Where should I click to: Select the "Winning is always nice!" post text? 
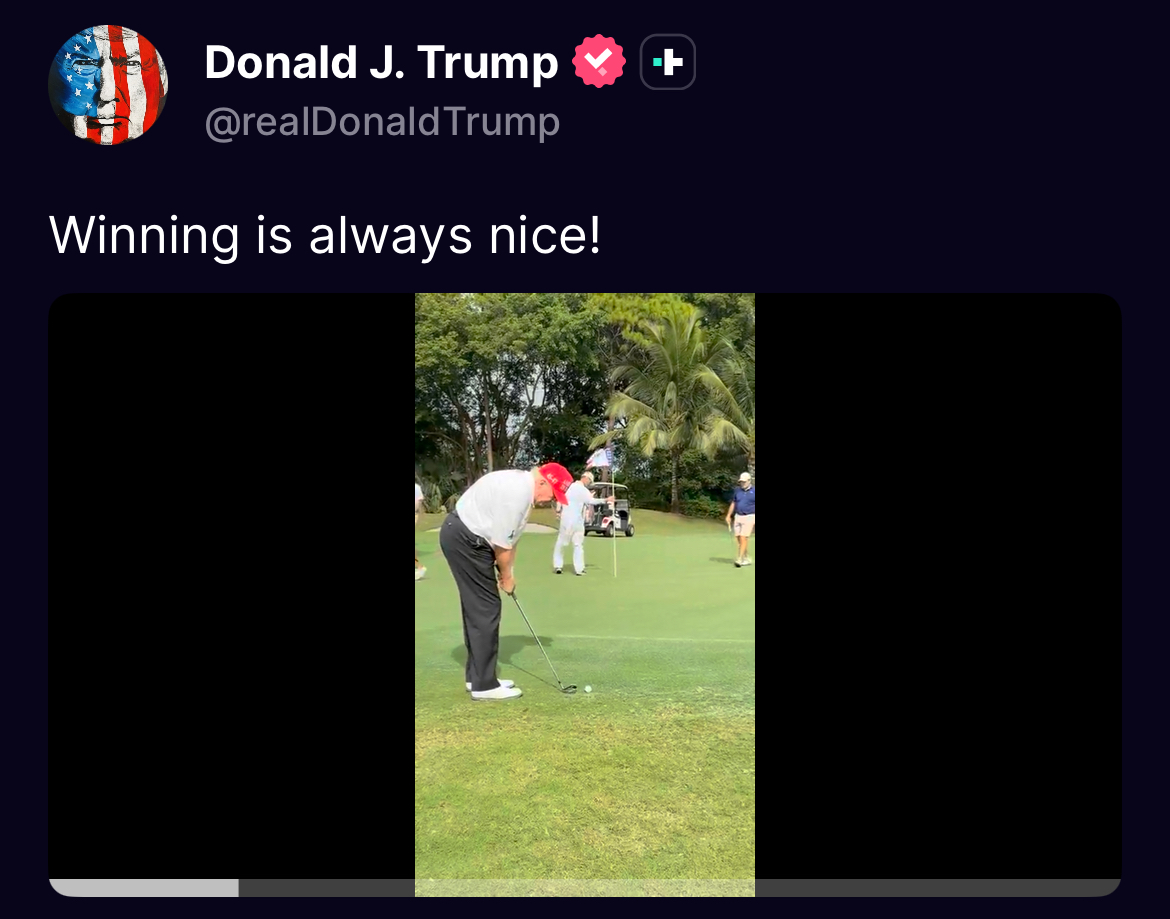pyautogui.click(x=325, y=235)
